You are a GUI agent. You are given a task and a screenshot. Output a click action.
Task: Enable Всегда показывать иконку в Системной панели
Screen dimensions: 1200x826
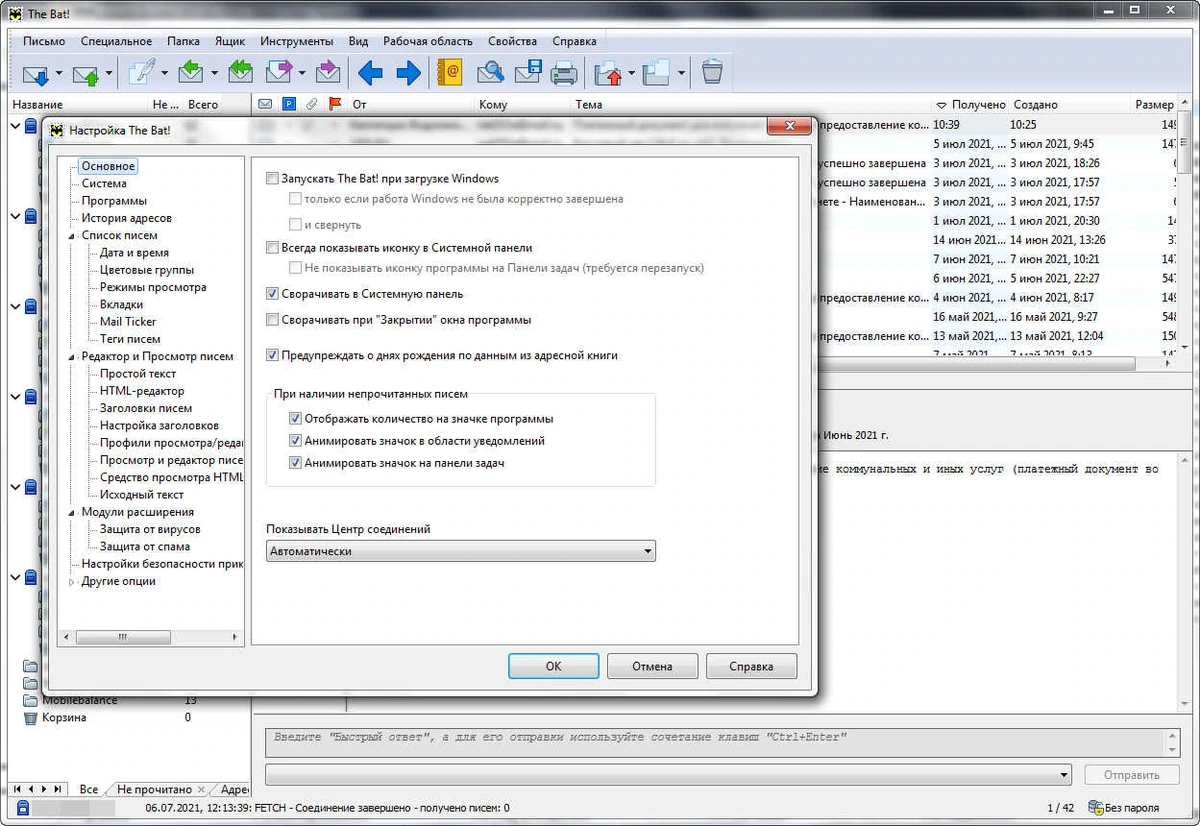tap(272, 248)
